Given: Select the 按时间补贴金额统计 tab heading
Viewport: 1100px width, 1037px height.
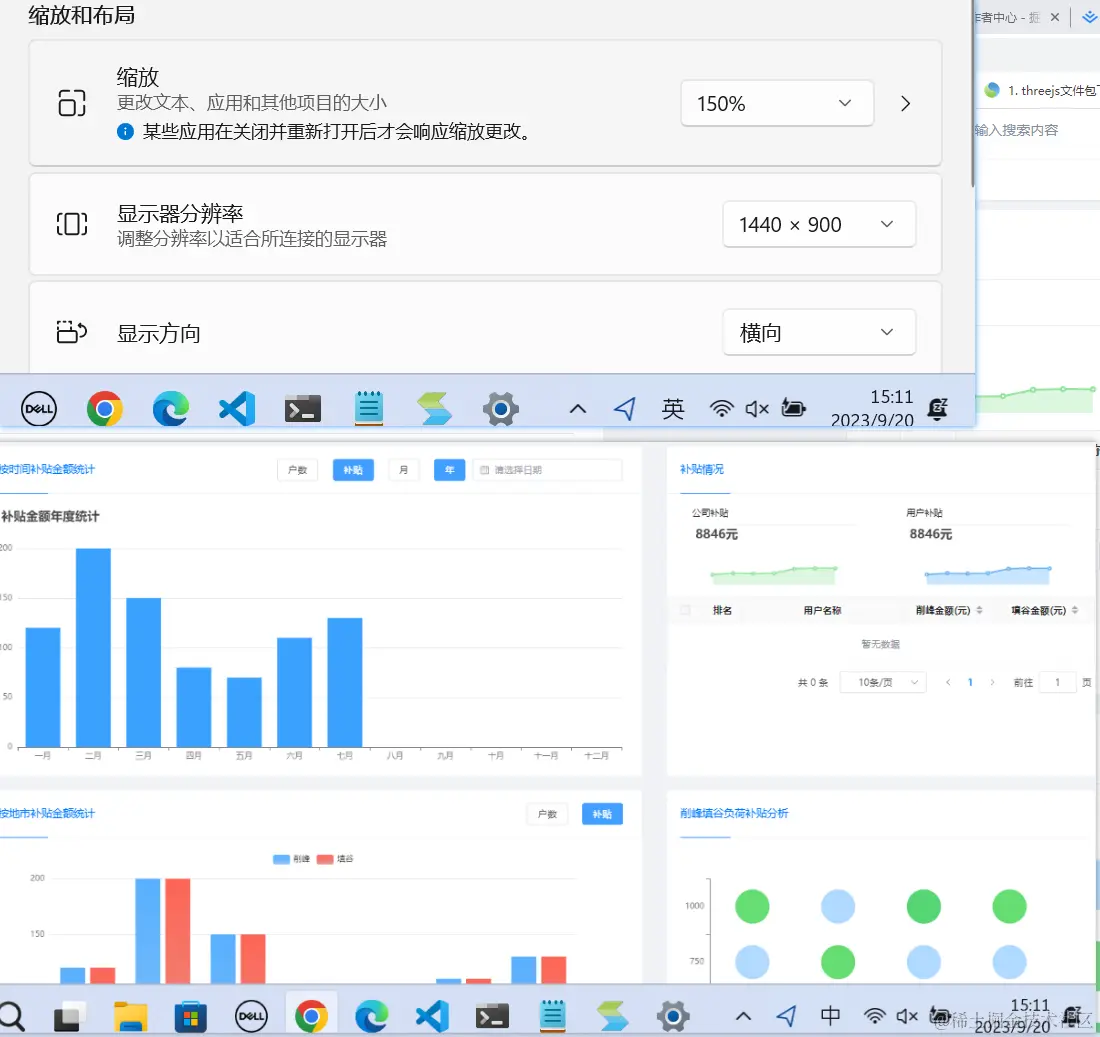Looking at the screenshot, I should pos(47,469).
